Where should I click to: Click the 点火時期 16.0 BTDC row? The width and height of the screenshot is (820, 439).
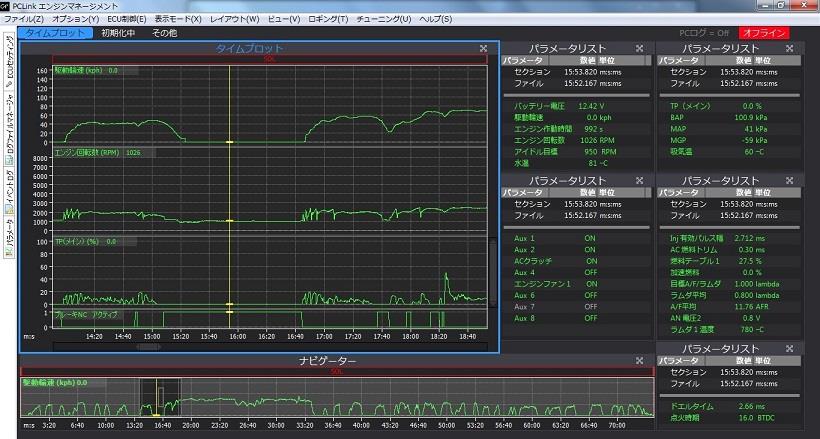pos(730,418)
